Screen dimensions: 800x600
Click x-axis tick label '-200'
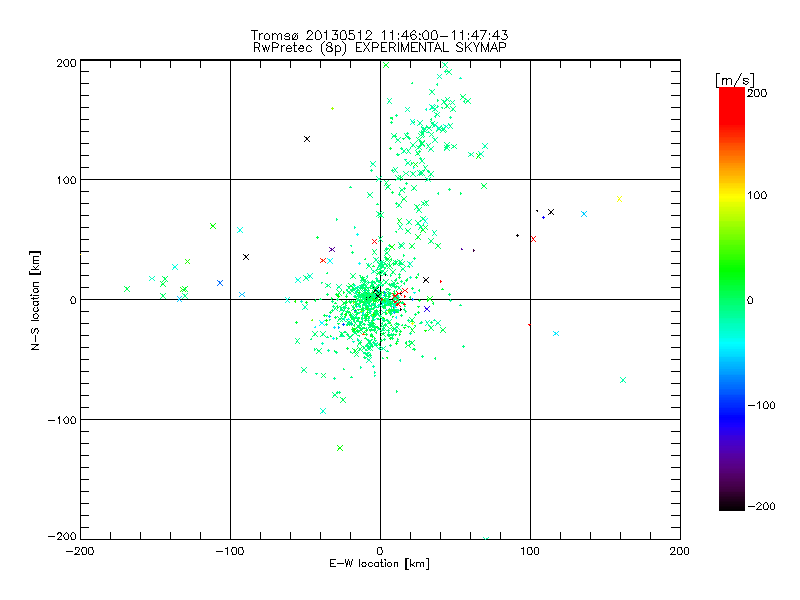(x=80, y=552)
